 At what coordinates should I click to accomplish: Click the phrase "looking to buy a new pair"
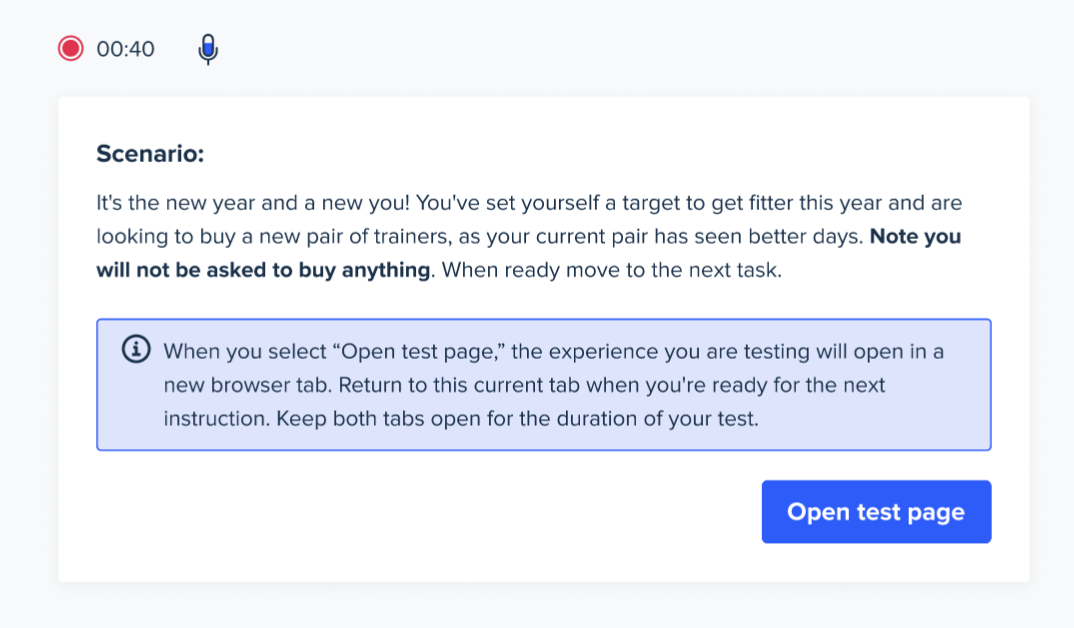(x=221, y=236)
